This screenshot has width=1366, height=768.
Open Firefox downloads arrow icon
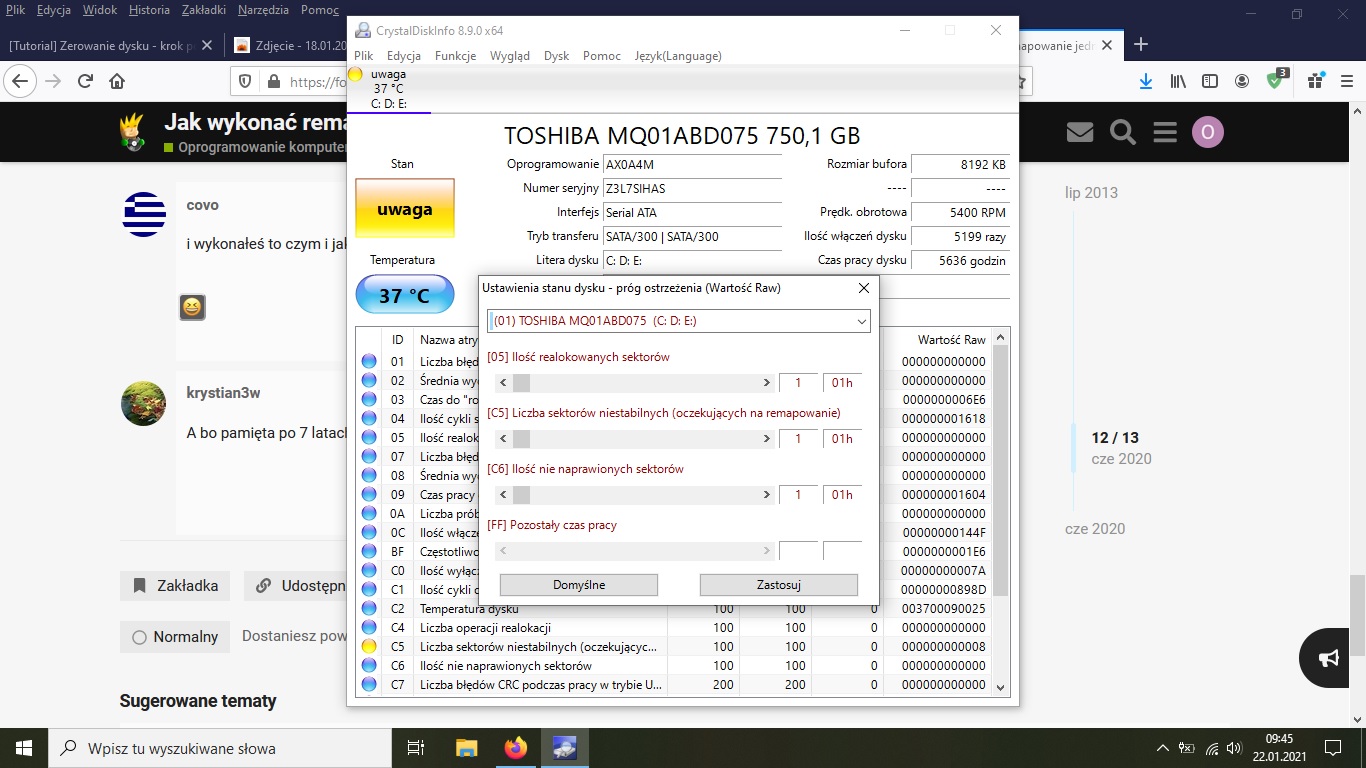(x=1146, y=81)
